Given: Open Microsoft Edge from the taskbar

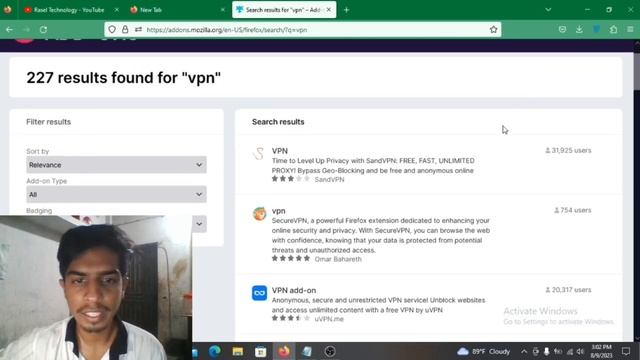Looking at the screenshot, I should point(215,351).
